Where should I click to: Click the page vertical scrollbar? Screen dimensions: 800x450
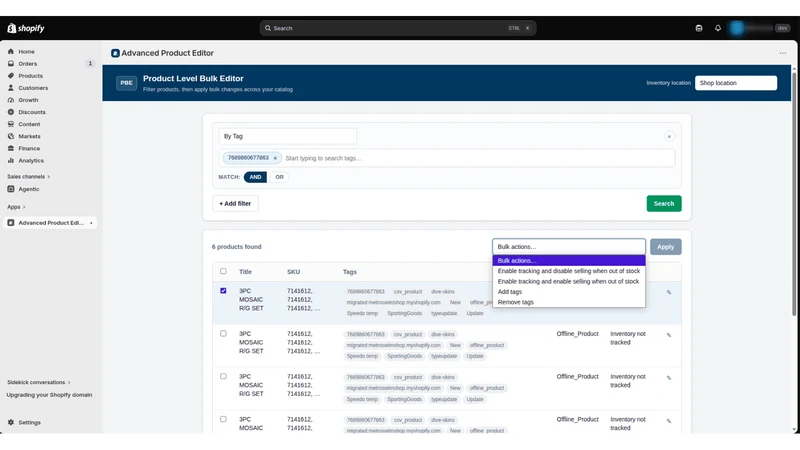coord(794,194)
